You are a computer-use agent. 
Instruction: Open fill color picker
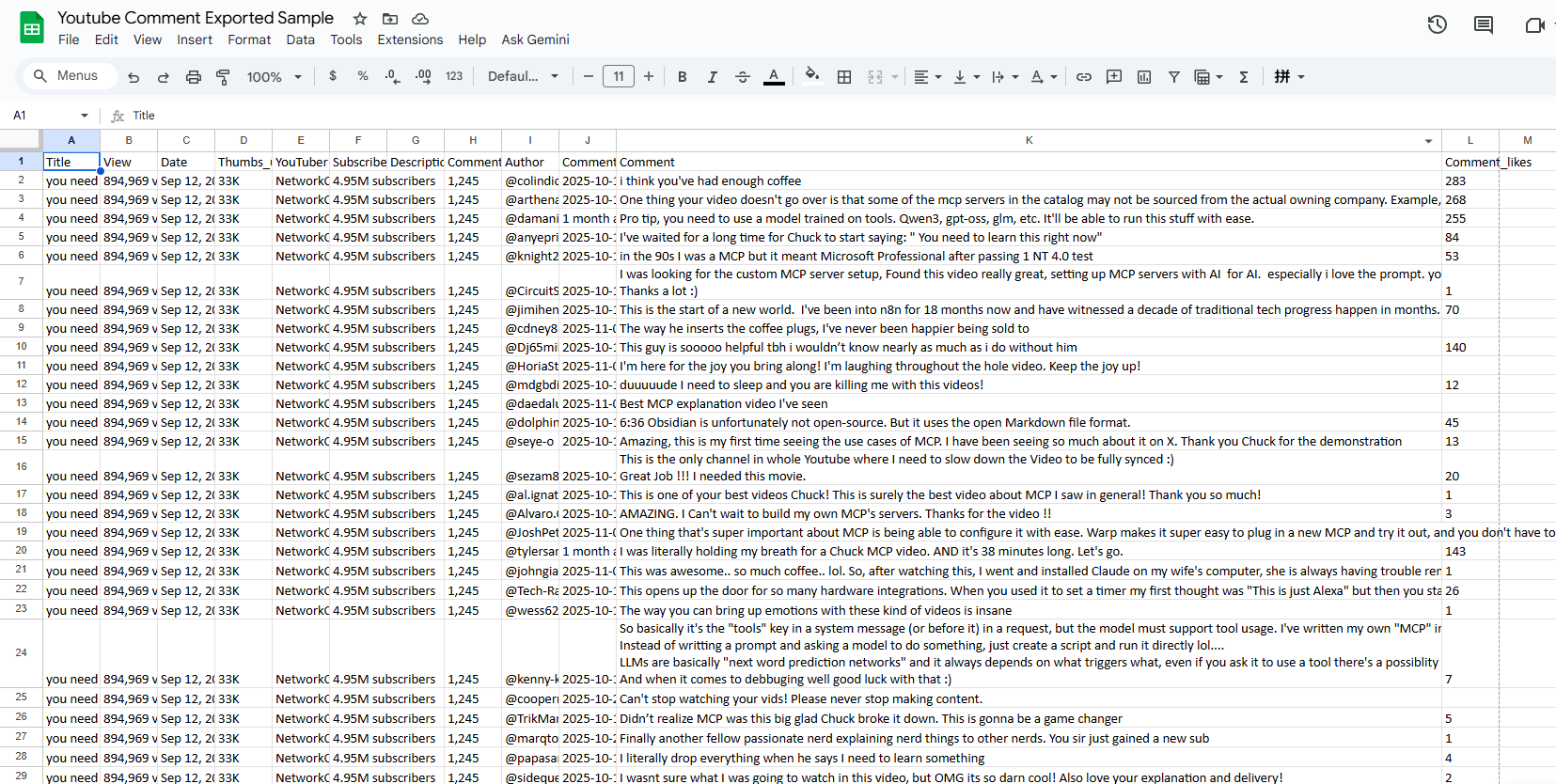pyautogui.click(x=812, y=75)
